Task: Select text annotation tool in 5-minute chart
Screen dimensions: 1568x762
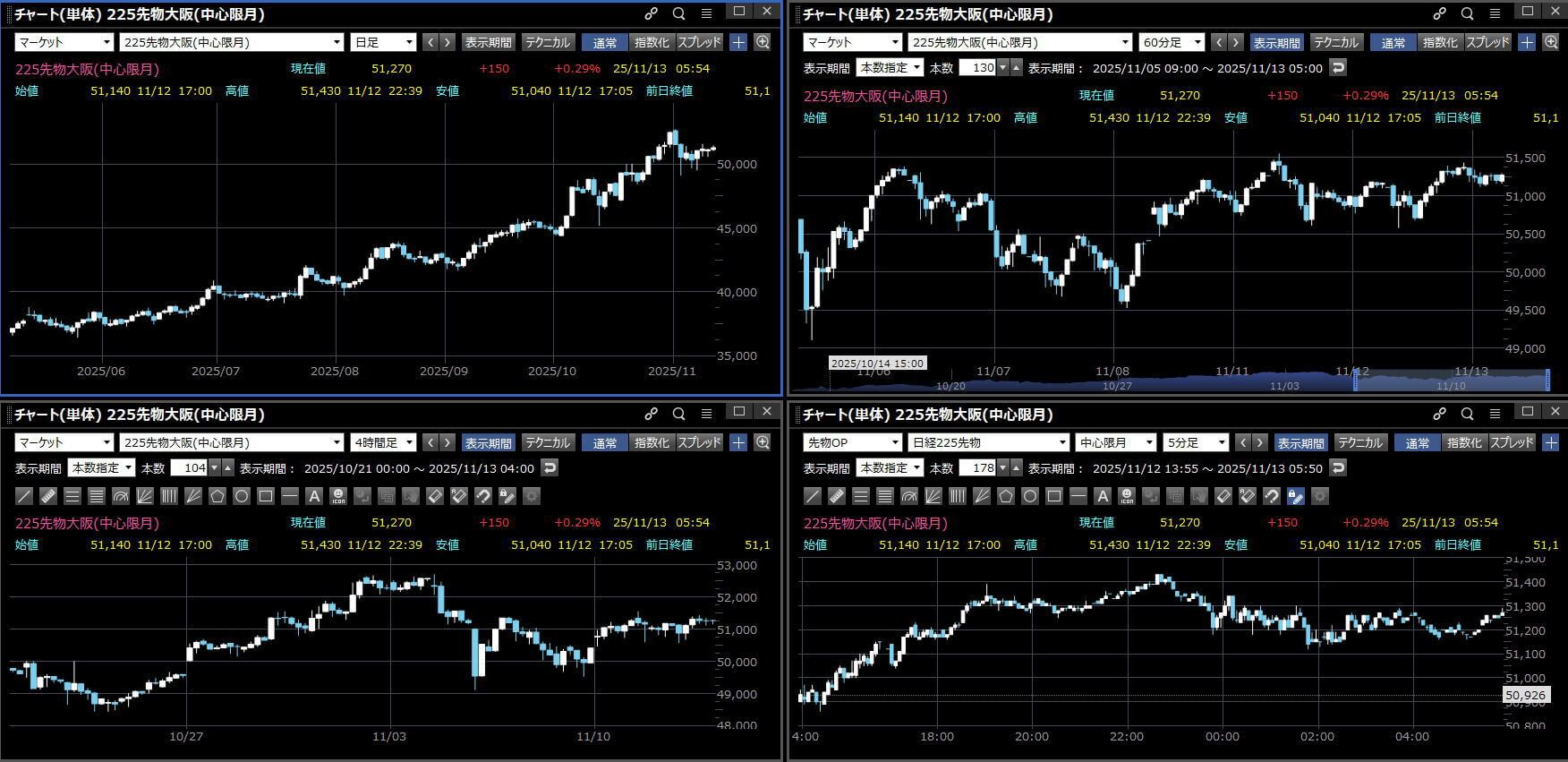Action: pyautogui.click(x=1103, y=496)
